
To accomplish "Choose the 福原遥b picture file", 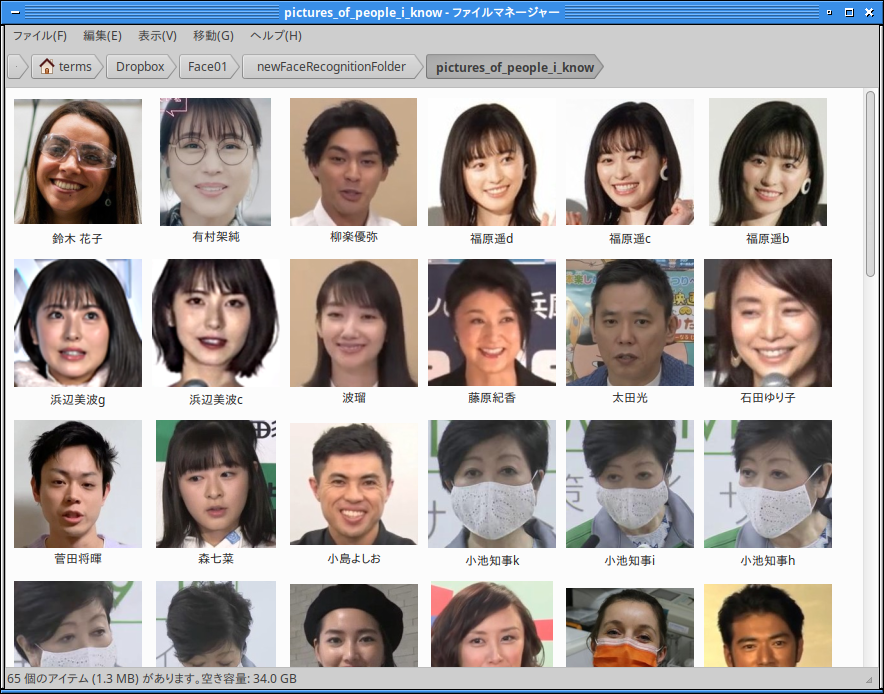I will coord(768,162).
